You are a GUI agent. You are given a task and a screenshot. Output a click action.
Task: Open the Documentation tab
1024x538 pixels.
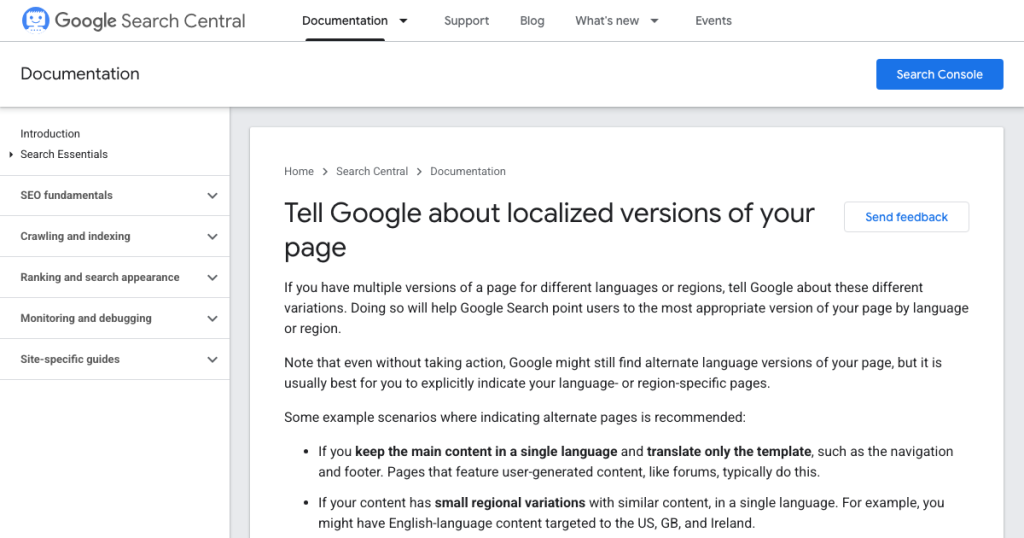tap(345, 21)
